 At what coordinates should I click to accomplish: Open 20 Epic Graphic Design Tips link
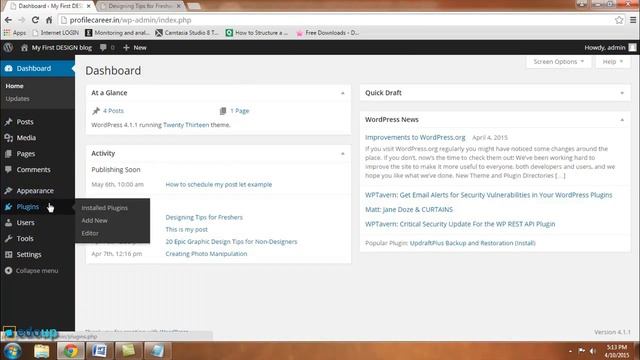pos(231,242)
